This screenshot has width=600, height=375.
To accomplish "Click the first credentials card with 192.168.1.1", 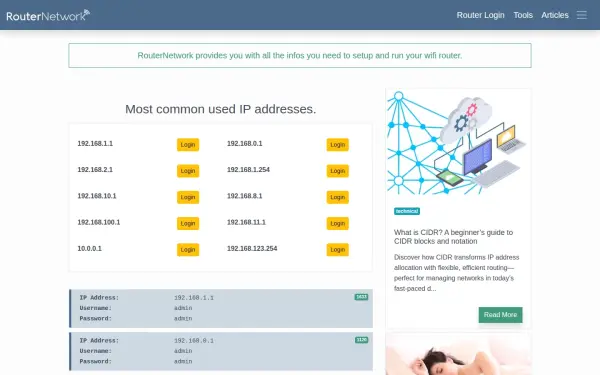I will point(221,308).
